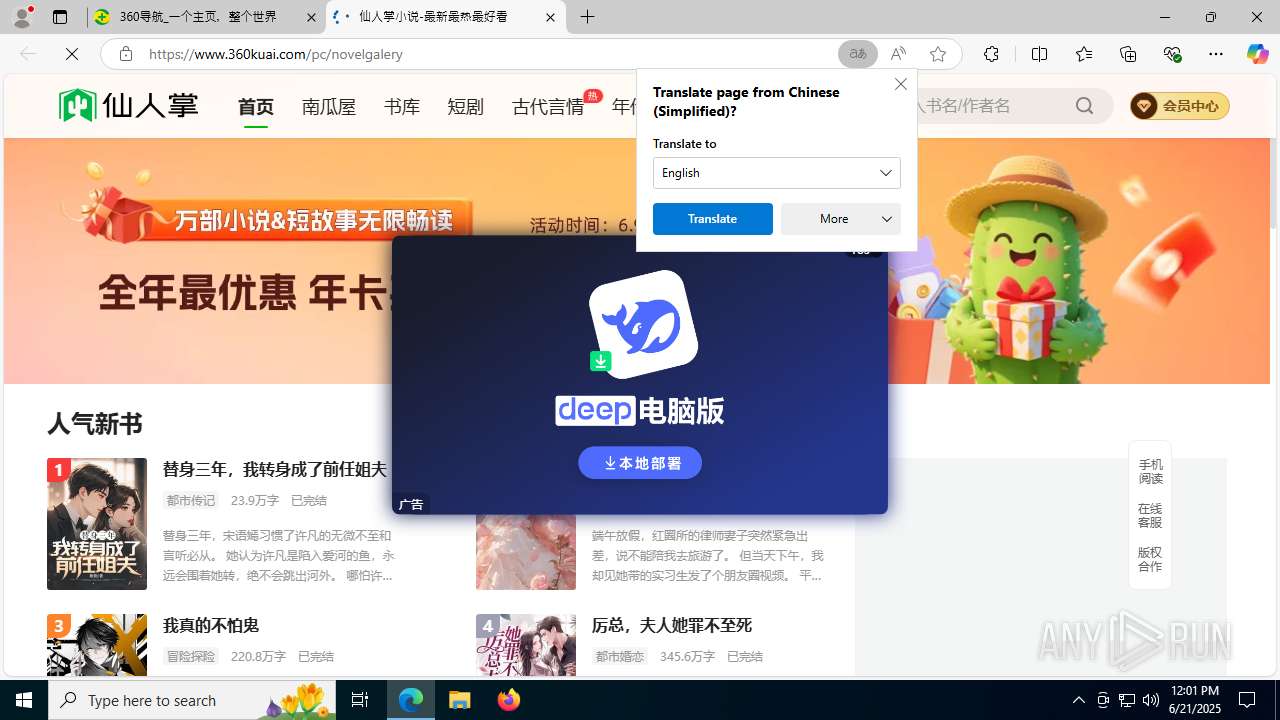This screenshot has width=1280, height=720.
Task: Open book cover ranked 1
Action: [x=97, y=524]
